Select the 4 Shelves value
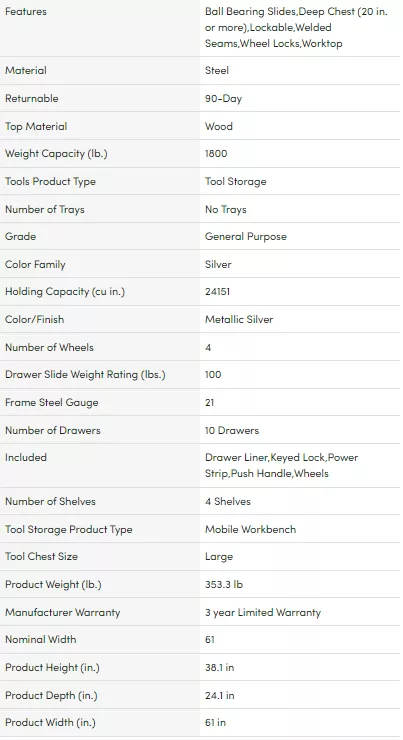 pos(227,502)
